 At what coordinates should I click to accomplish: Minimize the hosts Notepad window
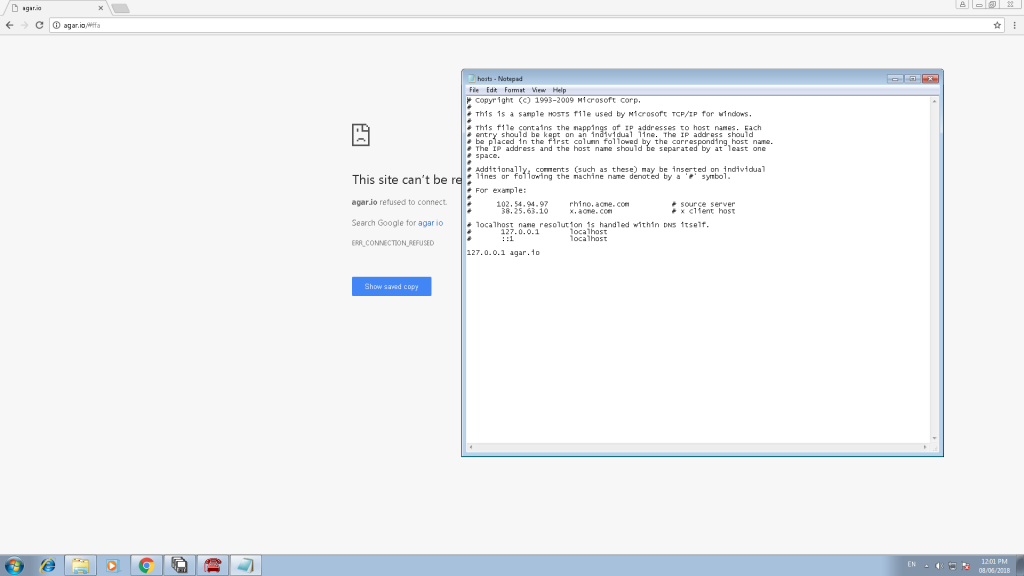[895, 78]
